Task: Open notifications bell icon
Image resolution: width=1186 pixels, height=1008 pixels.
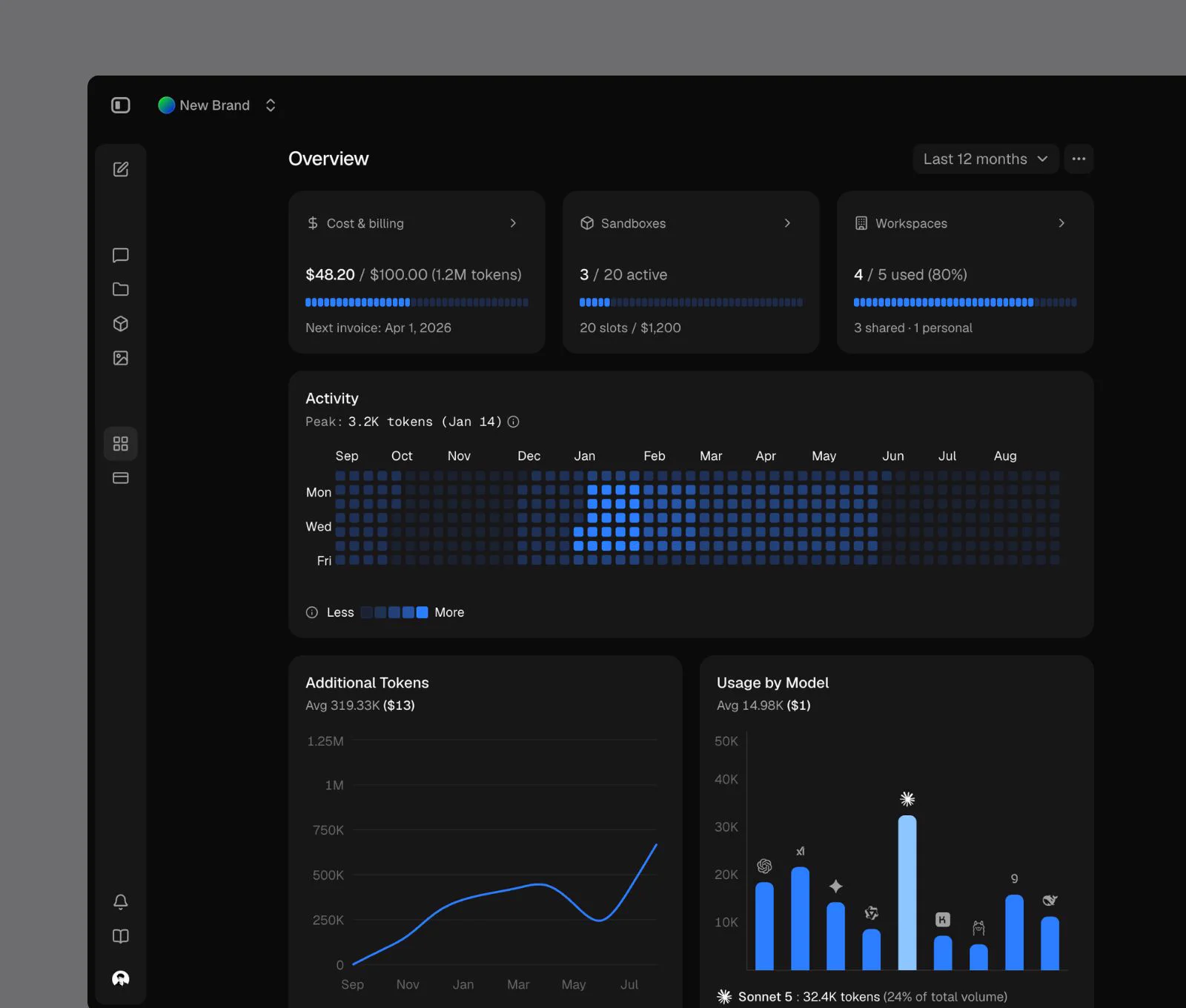Action: click(121, 902)
